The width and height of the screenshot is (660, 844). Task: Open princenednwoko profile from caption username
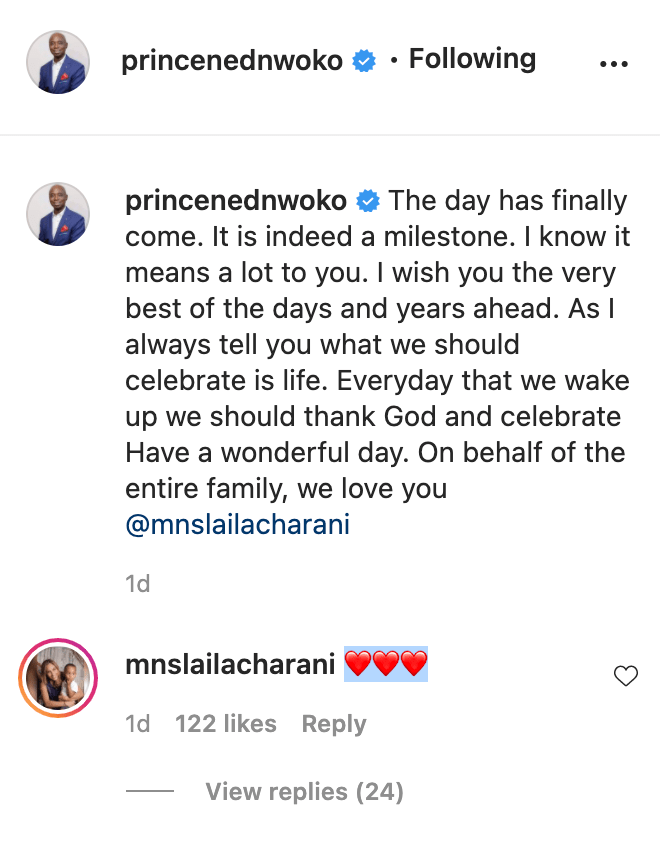click(x=236, y=201)
